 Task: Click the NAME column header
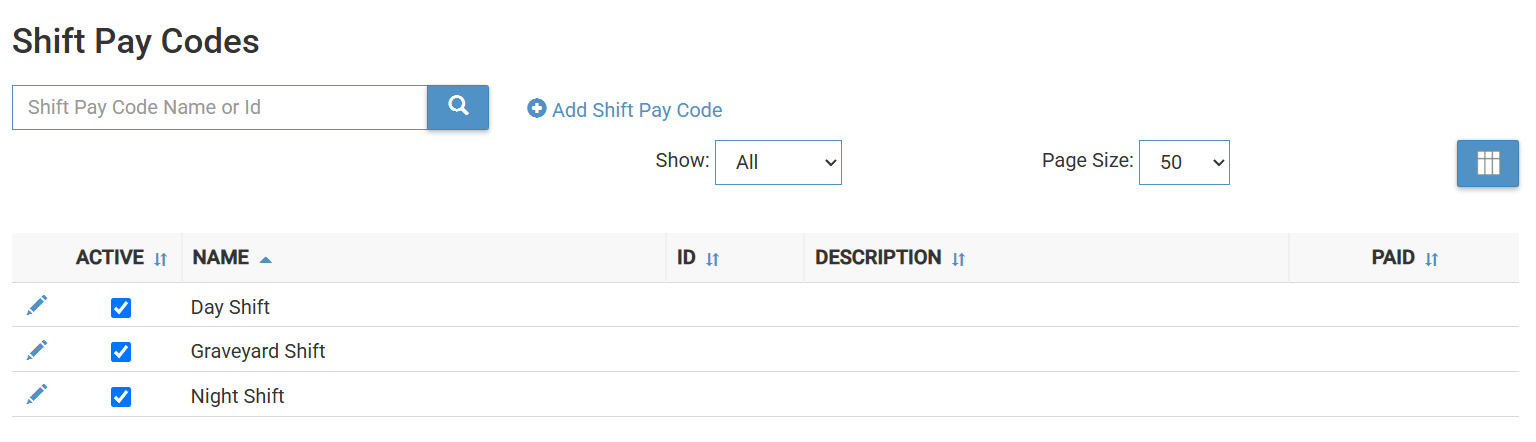point(221,258)
